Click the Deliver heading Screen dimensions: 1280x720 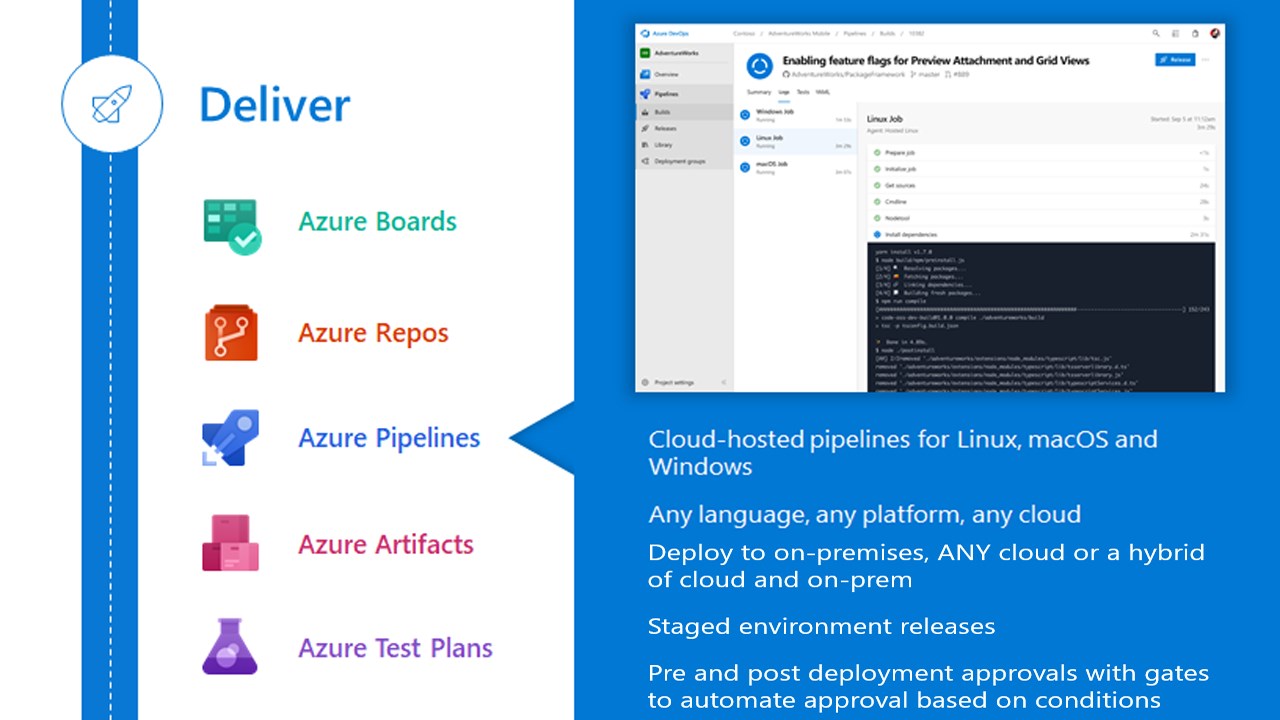tap(275, 105)
